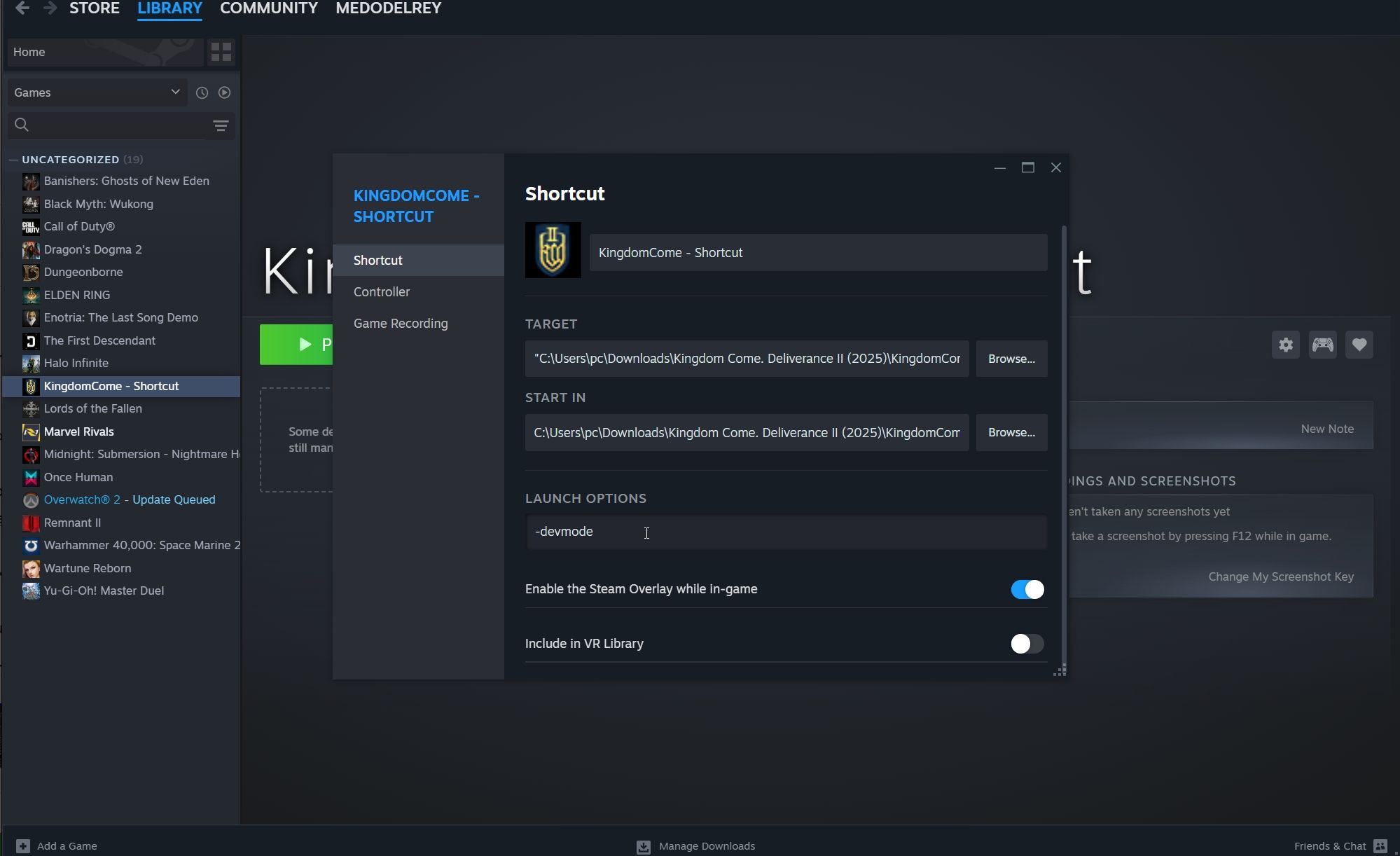Click the ELDEN RING library icon

pos(30,294)
